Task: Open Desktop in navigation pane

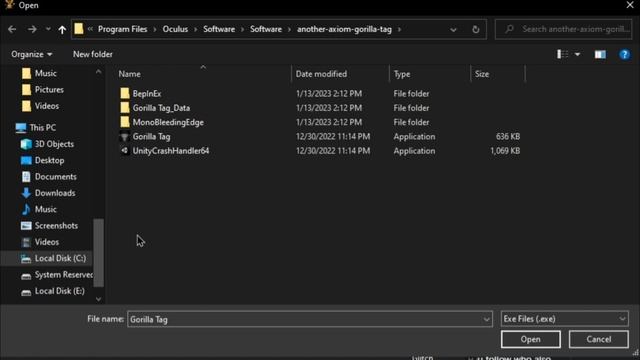Action: 49,160
